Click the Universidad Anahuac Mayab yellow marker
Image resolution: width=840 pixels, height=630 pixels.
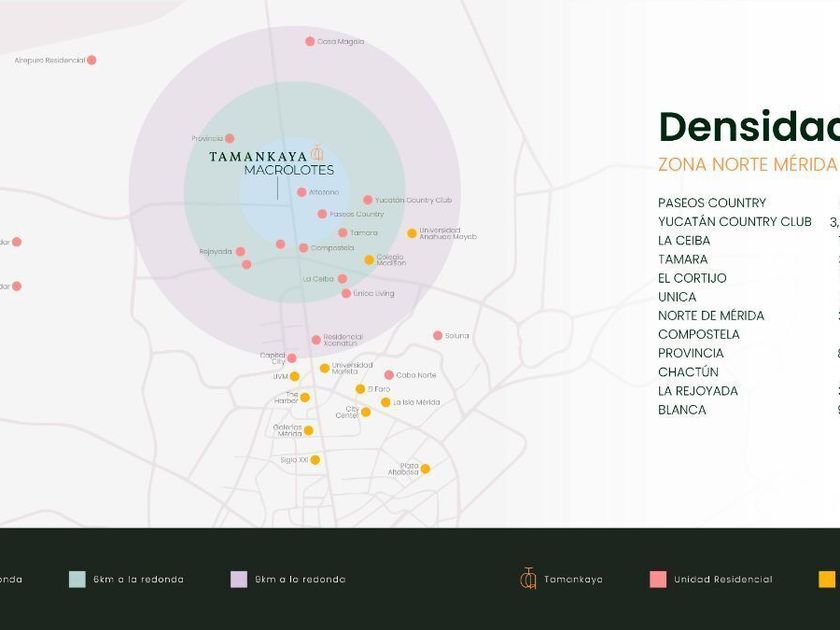pyautogui.click(x=412, y=233)
